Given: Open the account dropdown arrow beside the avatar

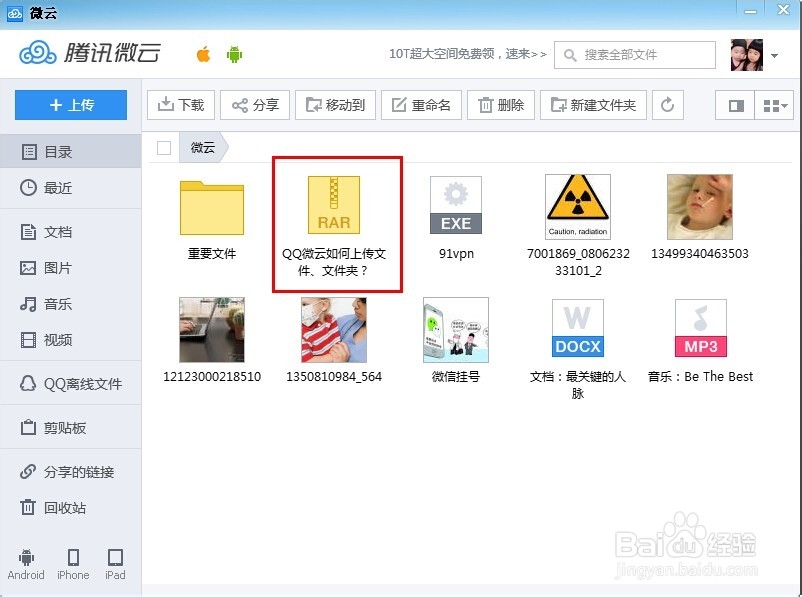Looking at the screenshot, I should 774,55.
